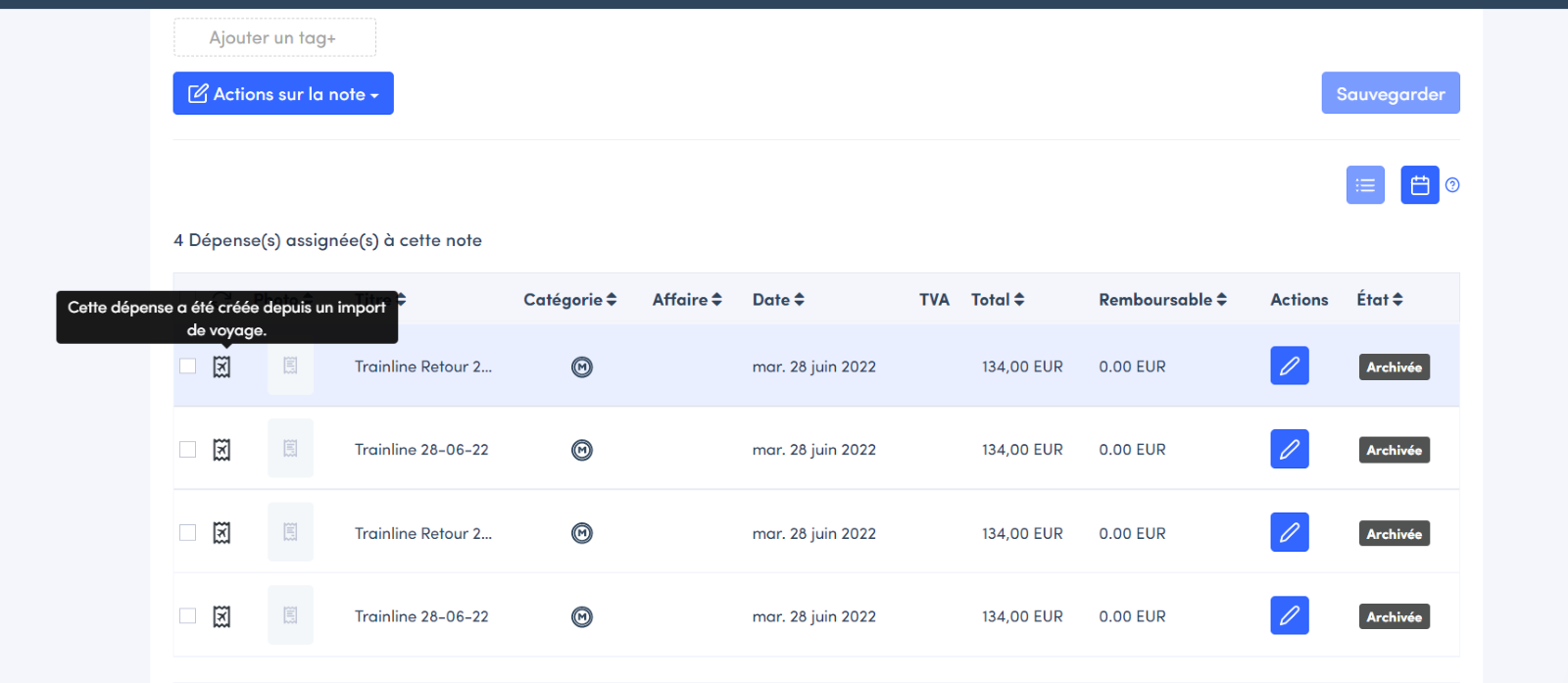This screenshot has height=683, width=1568.
Task: Click travel-import icon in third expense row
Action: 222,533
